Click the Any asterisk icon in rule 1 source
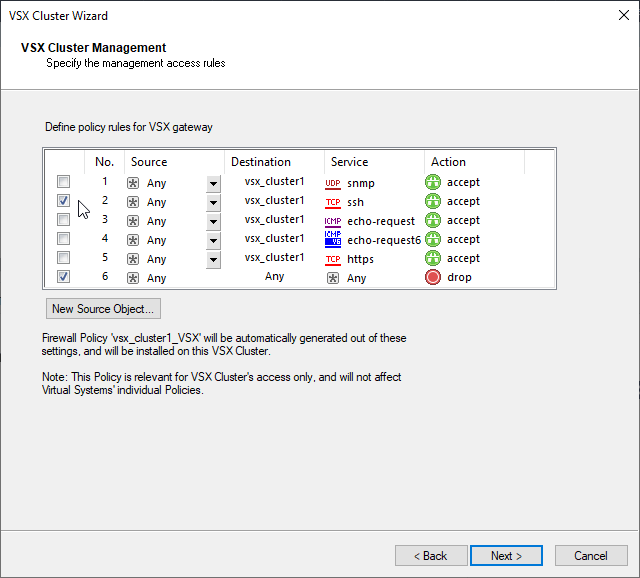This screenshot has height=578, width=640. (133, 183)
